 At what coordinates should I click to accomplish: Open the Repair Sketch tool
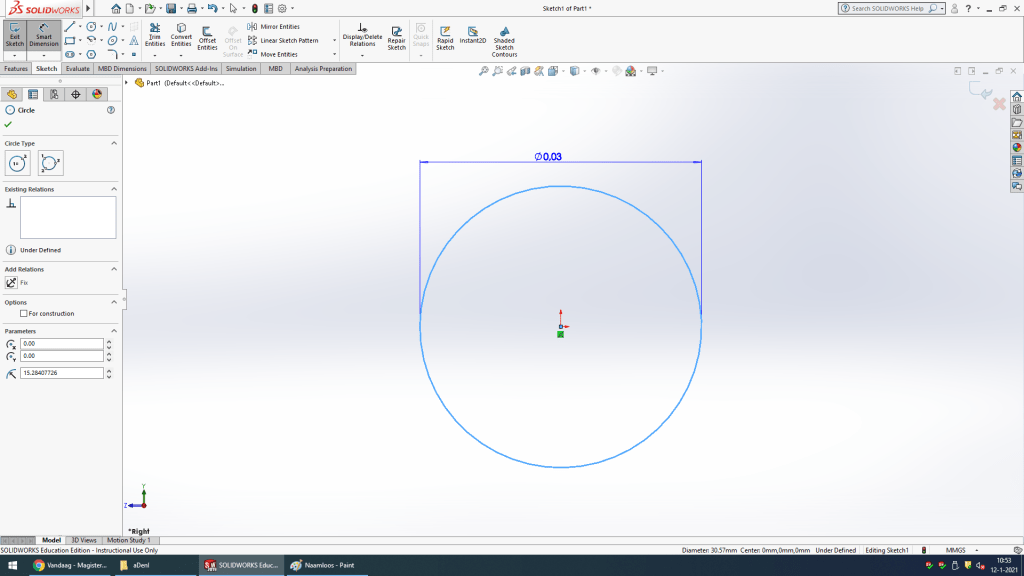tap(397, 38)
